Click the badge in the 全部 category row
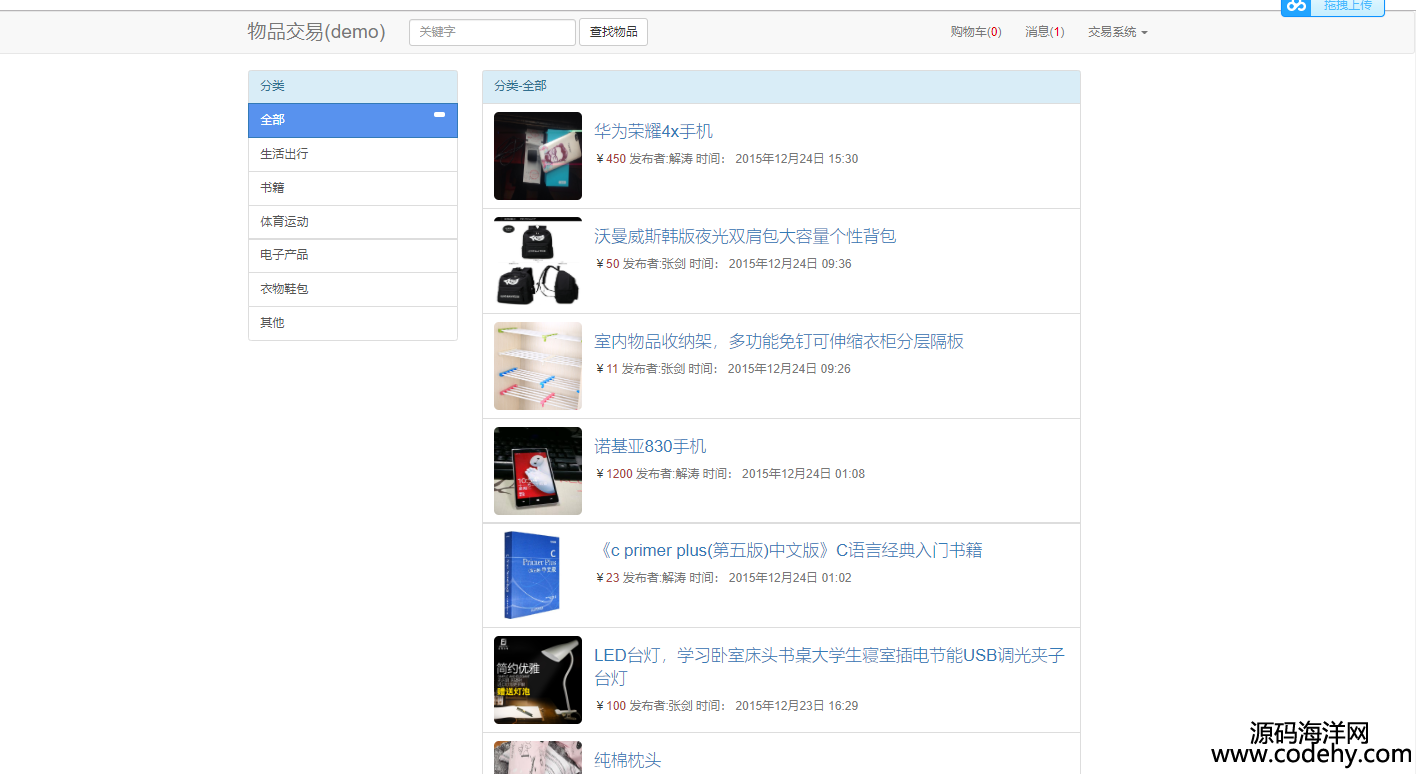This screenshot has width=1416, height=774. tap(439, 115)
